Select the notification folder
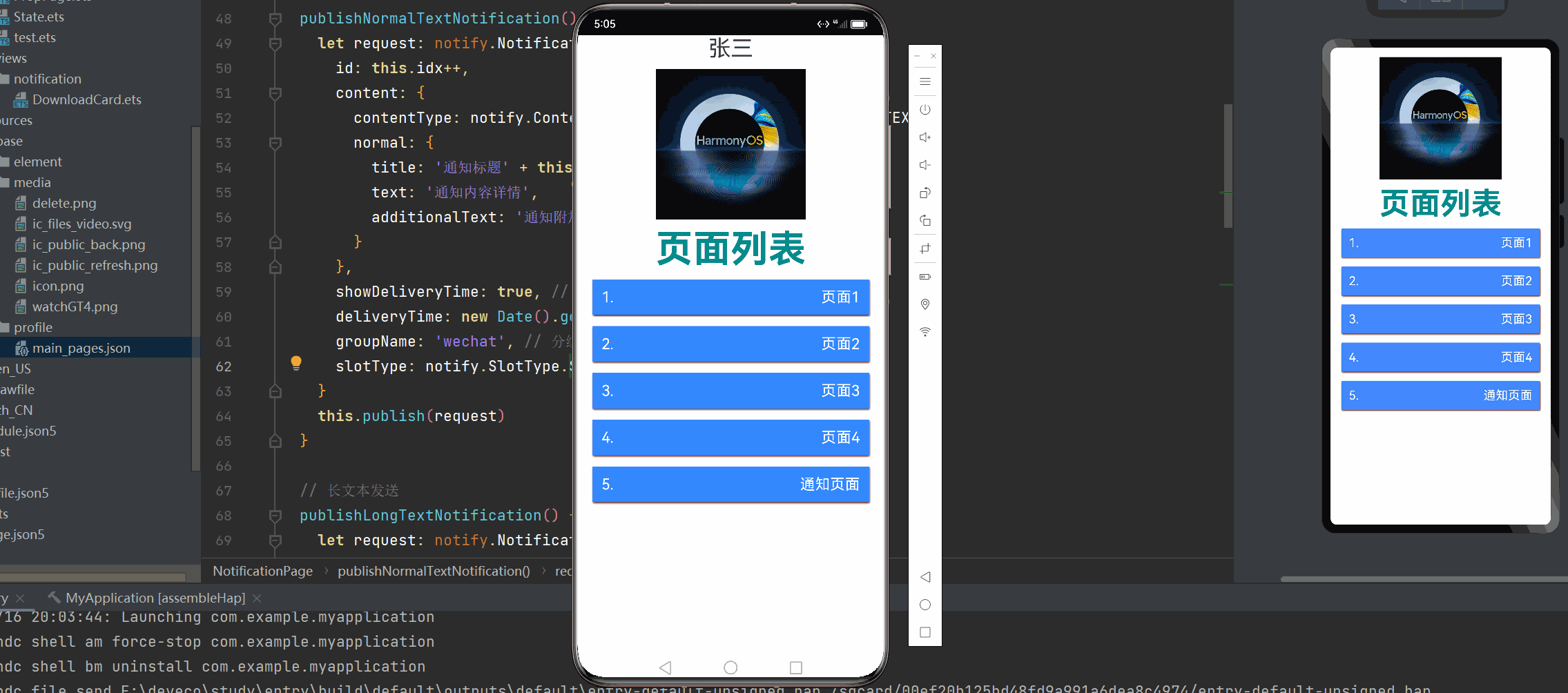 tap(47, 79)
